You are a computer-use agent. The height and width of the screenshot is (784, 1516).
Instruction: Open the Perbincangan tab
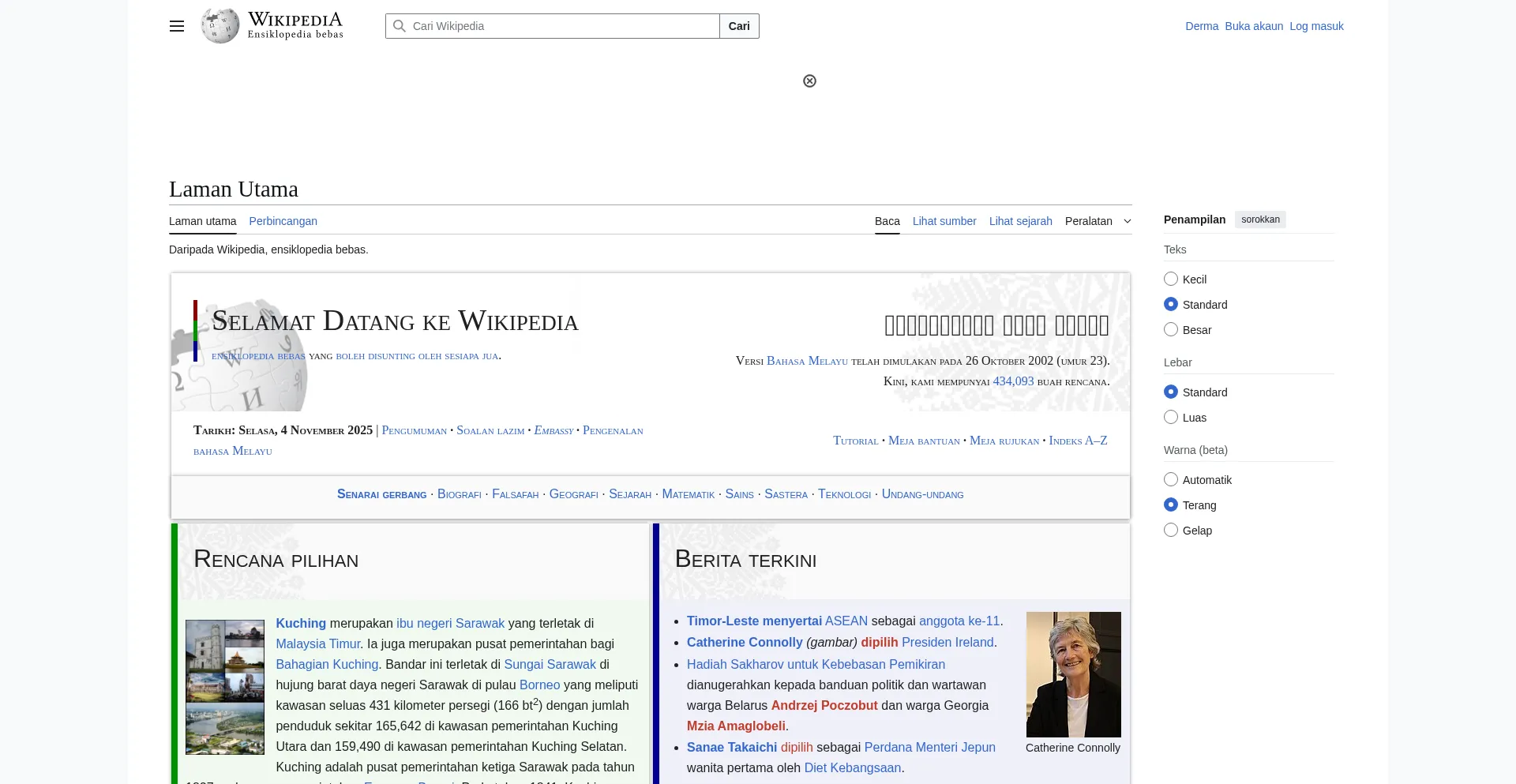[283, 221]
